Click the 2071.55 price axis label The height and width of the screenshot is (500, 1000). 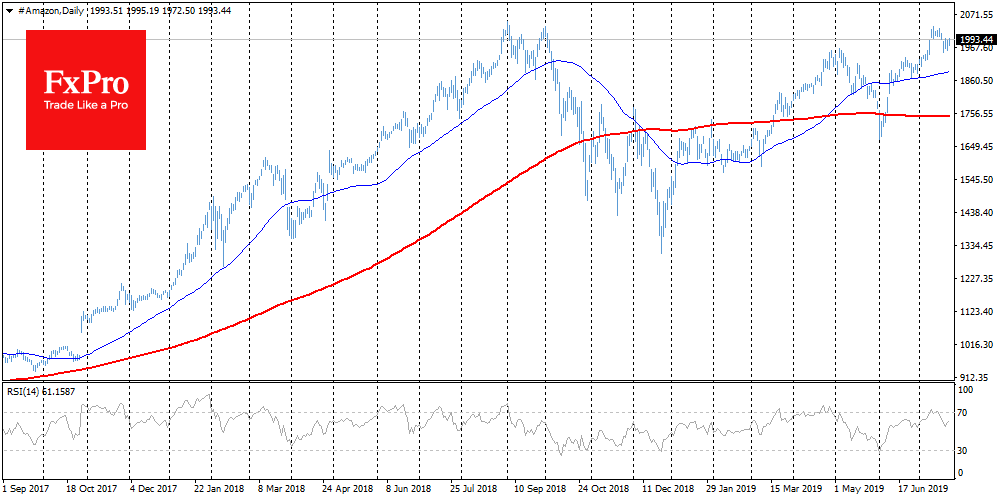(976, 16)
